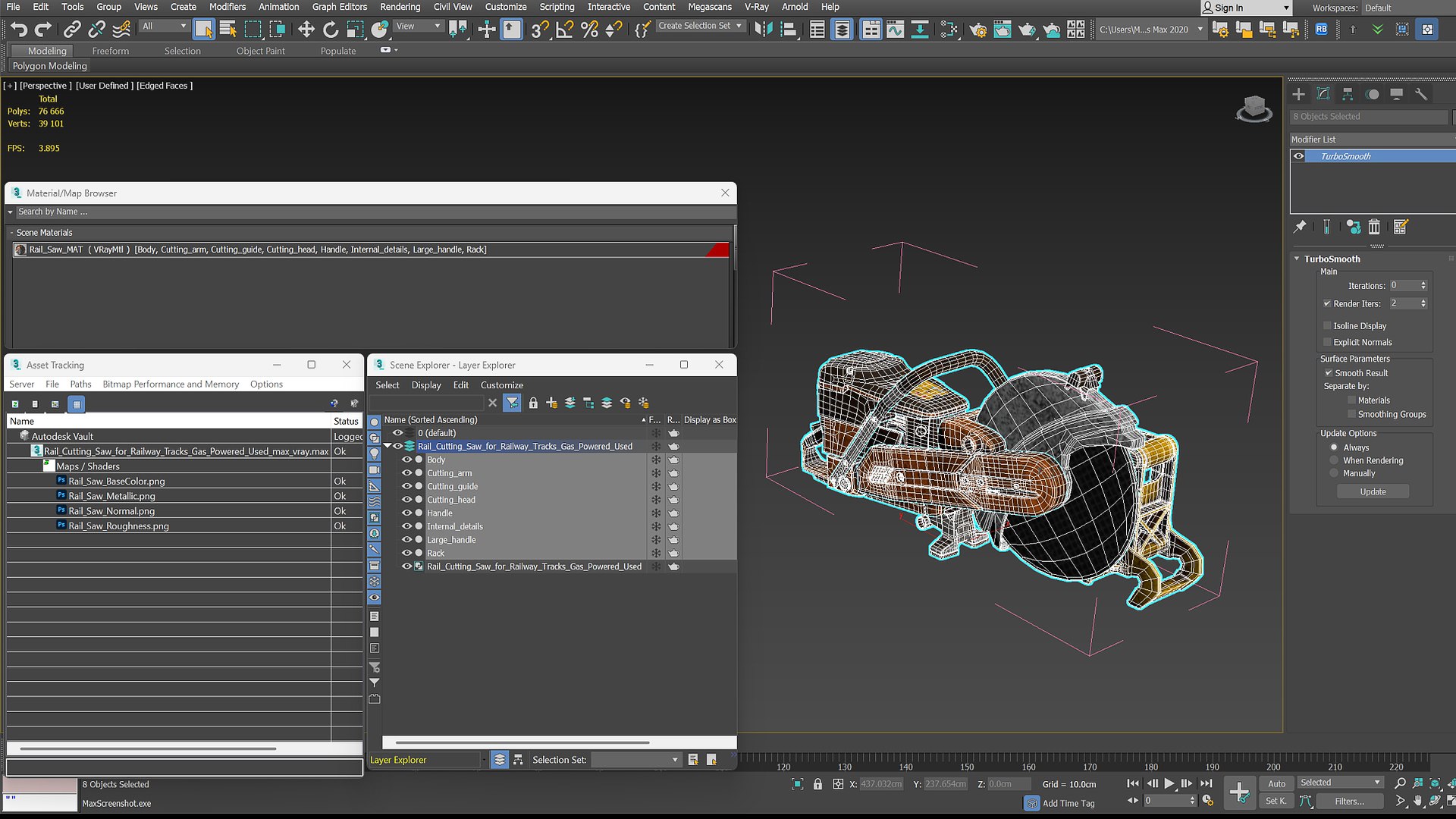Select the Move transform tool
Viewport: 1456px width, 819px height.
click(306, 30)
